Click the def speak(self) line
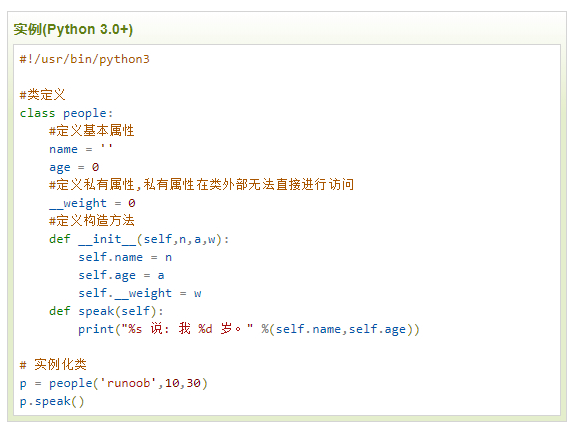The image size is (575, 429). [106, 311]
